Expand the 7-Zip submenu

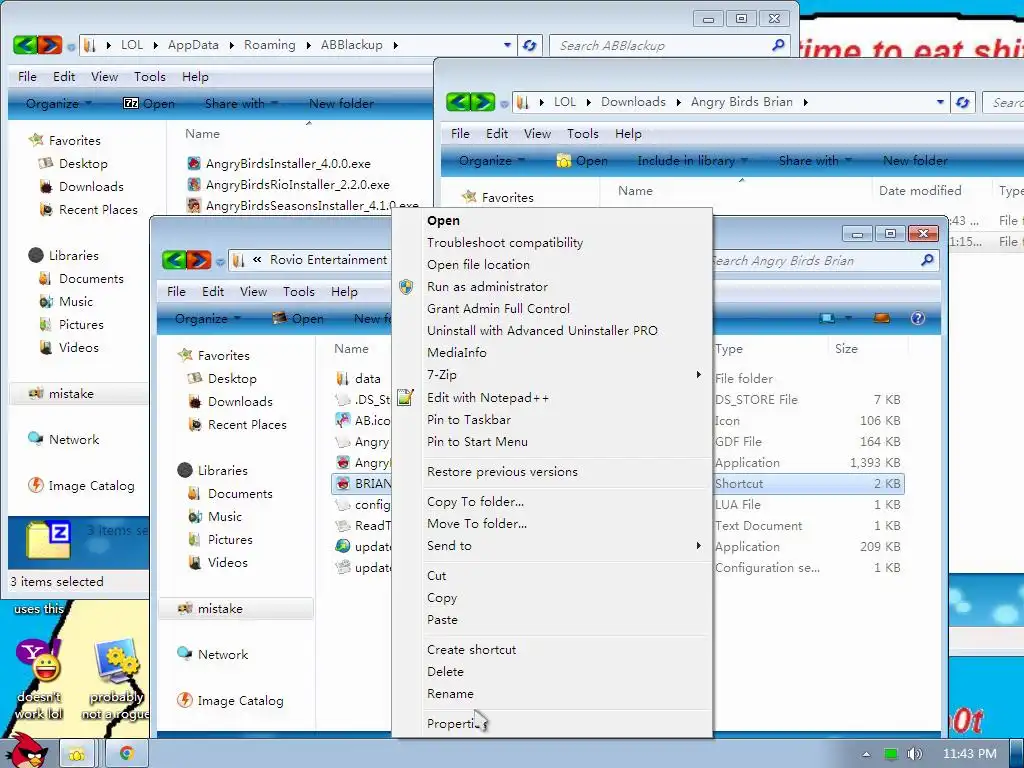pyautogui.click(x=698, y=375)
